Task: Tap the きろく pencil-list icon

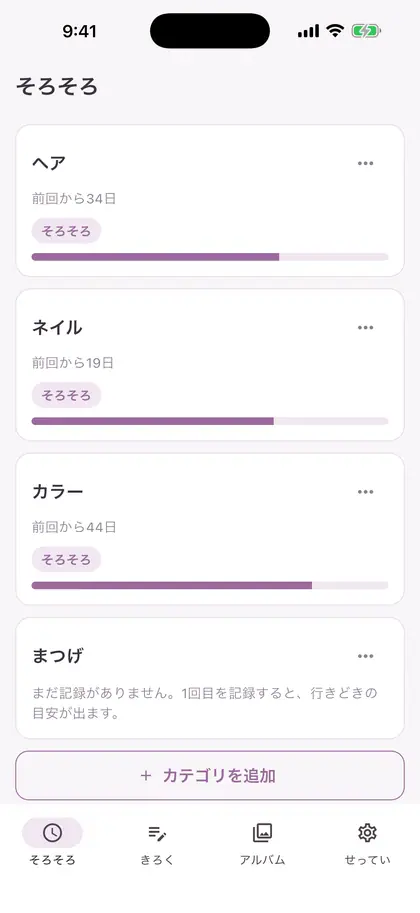Action: pos(157,833)
